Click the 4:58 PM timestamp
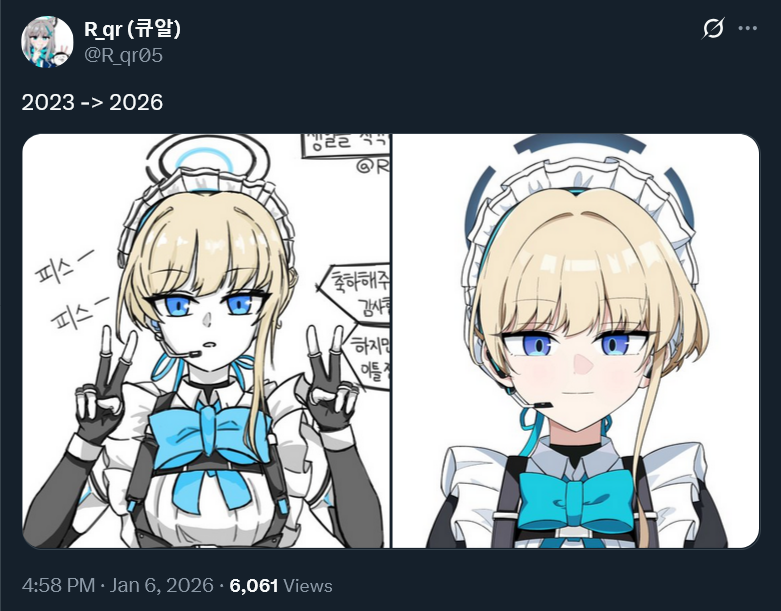This screenshot has height=611, width=781. click(x=58, y=585)
